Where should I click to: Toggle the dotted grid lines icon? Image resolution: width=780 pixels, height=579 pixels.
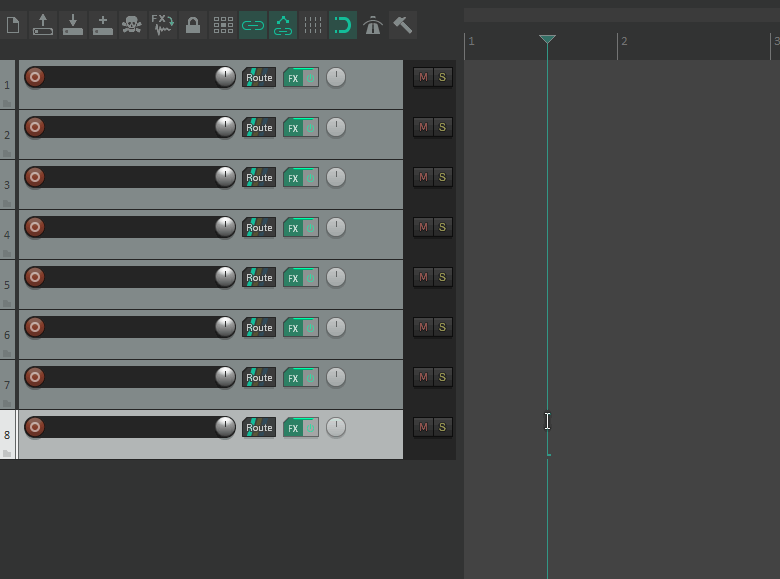tap(313, 25)
